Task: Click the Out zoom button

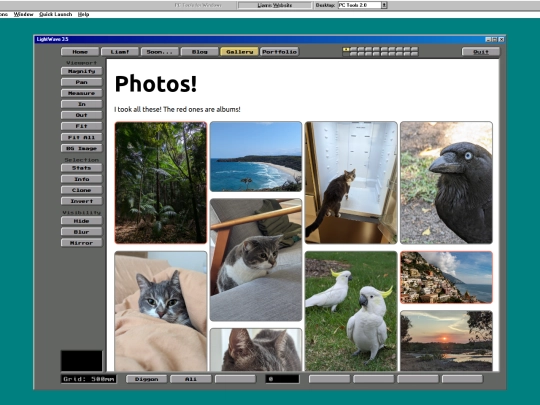Action: click(x=82, y=115)
